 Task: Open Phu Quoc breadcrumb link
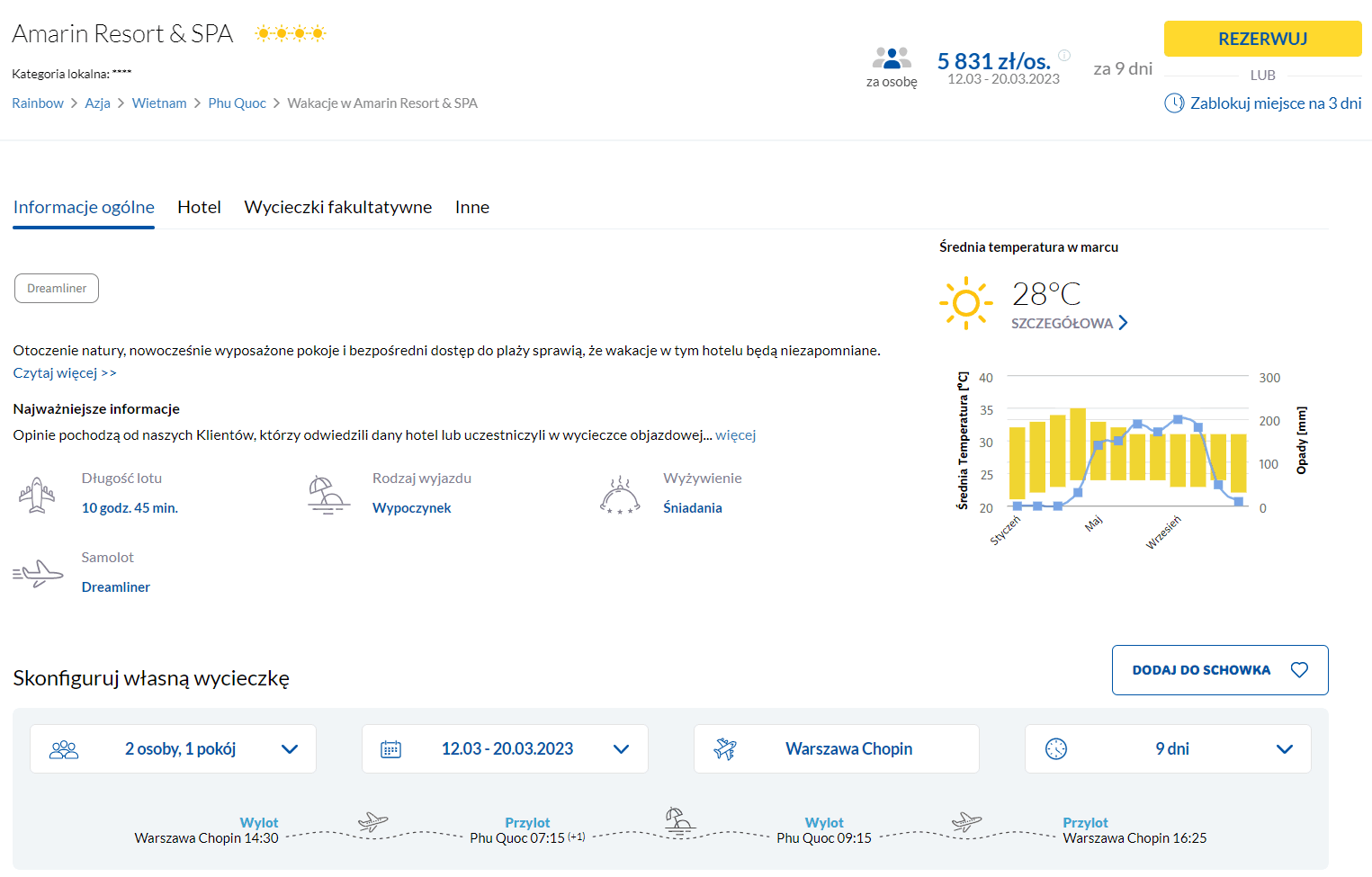click(x=237, y=103)
